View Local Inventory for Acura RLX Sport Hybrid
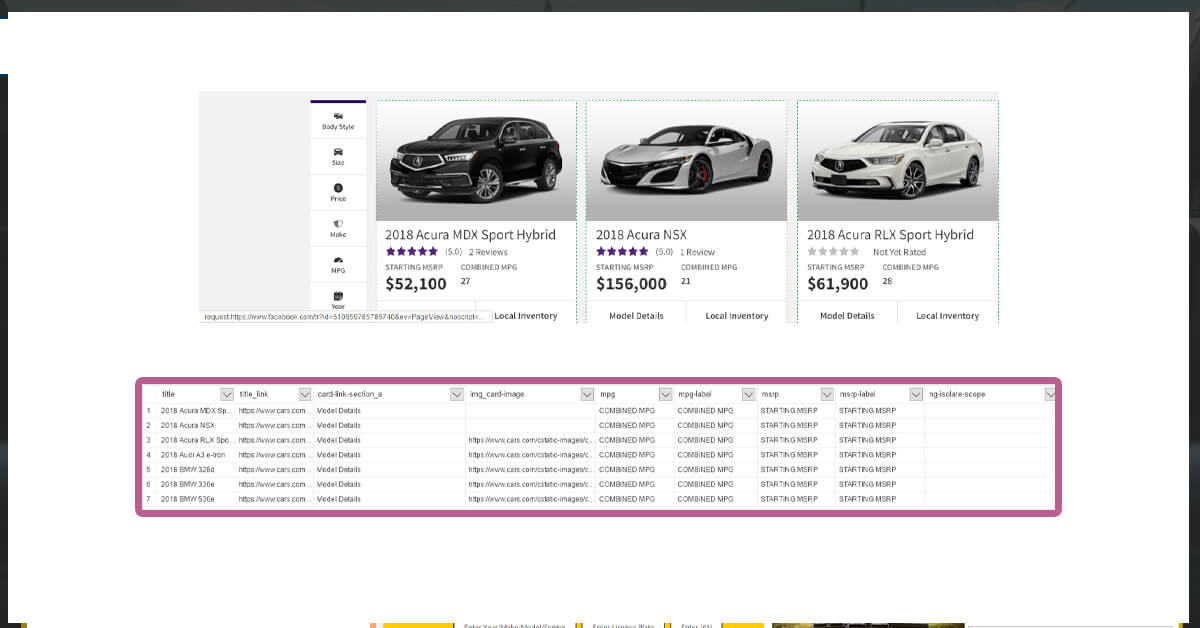 948,316
